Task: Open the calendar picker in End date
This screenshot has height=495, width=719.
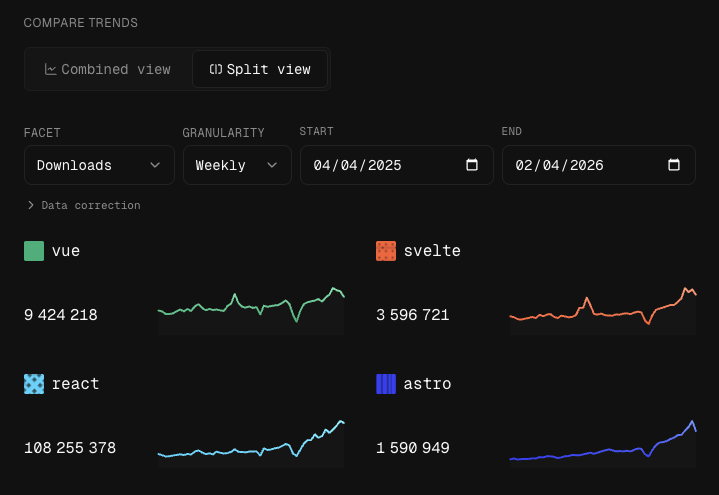Action: (x=674, y=165)
